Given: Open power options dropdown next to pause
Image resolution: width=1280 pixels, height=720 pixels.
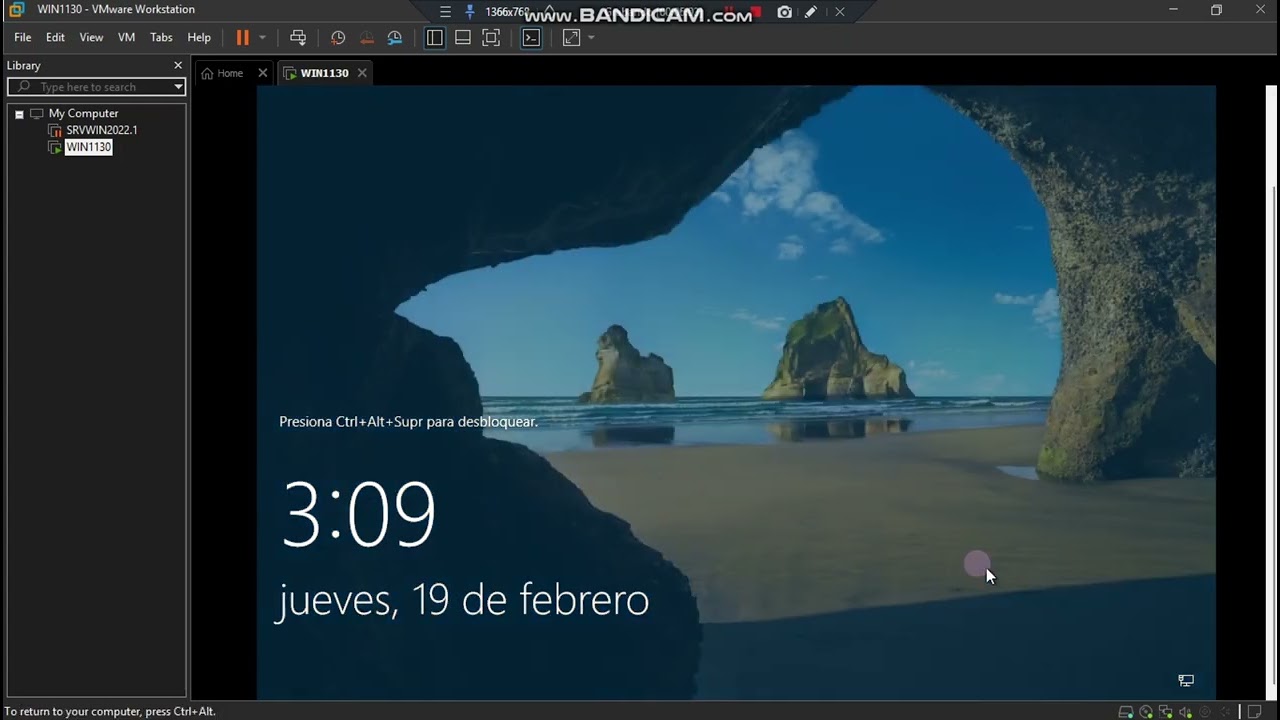Looking at the screenshot, I should [x=262, y=37].
